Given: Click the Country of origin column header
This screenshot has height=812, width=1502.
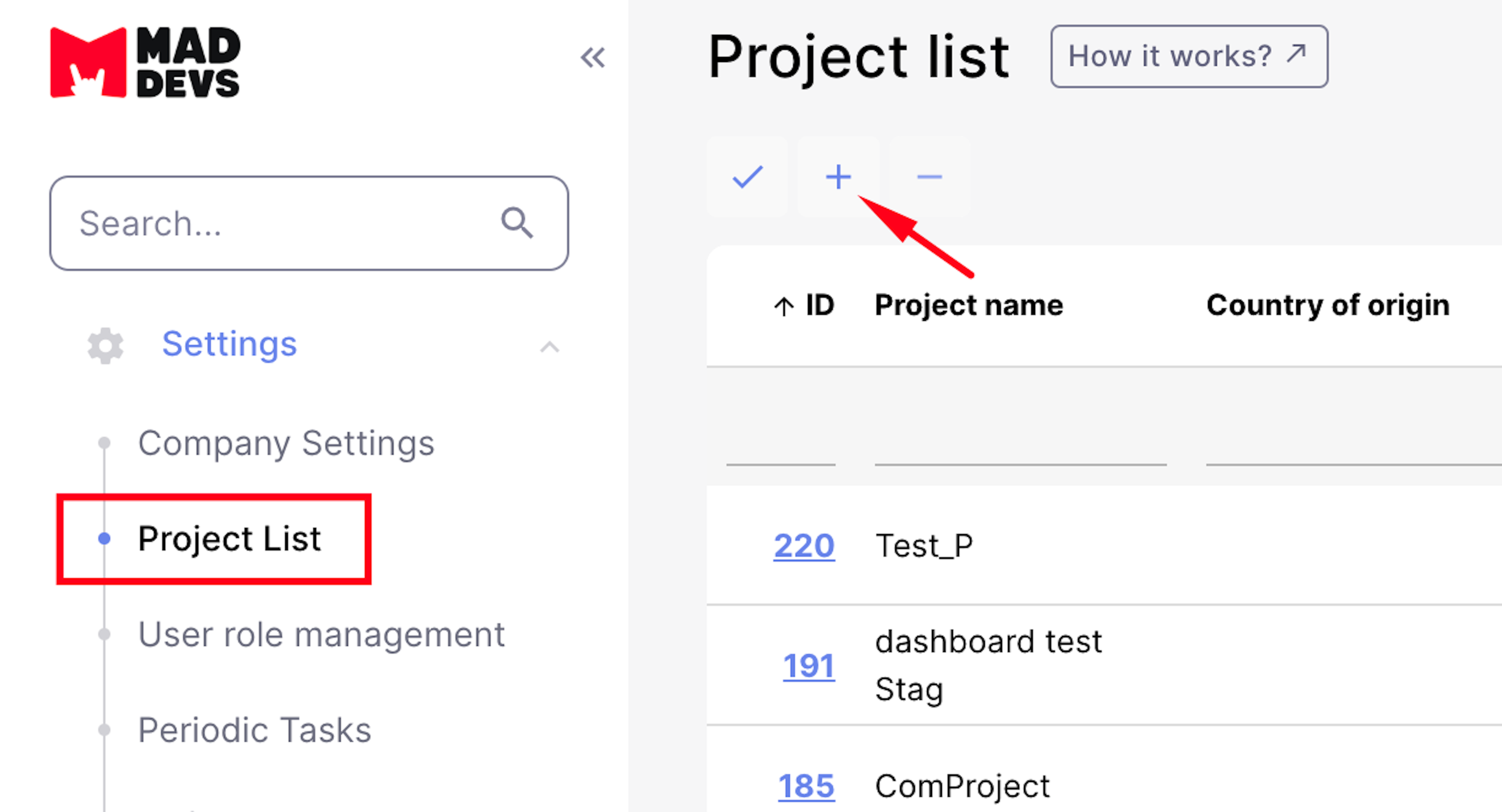Looking at the screenshot, I should (x=1328, y=305).
